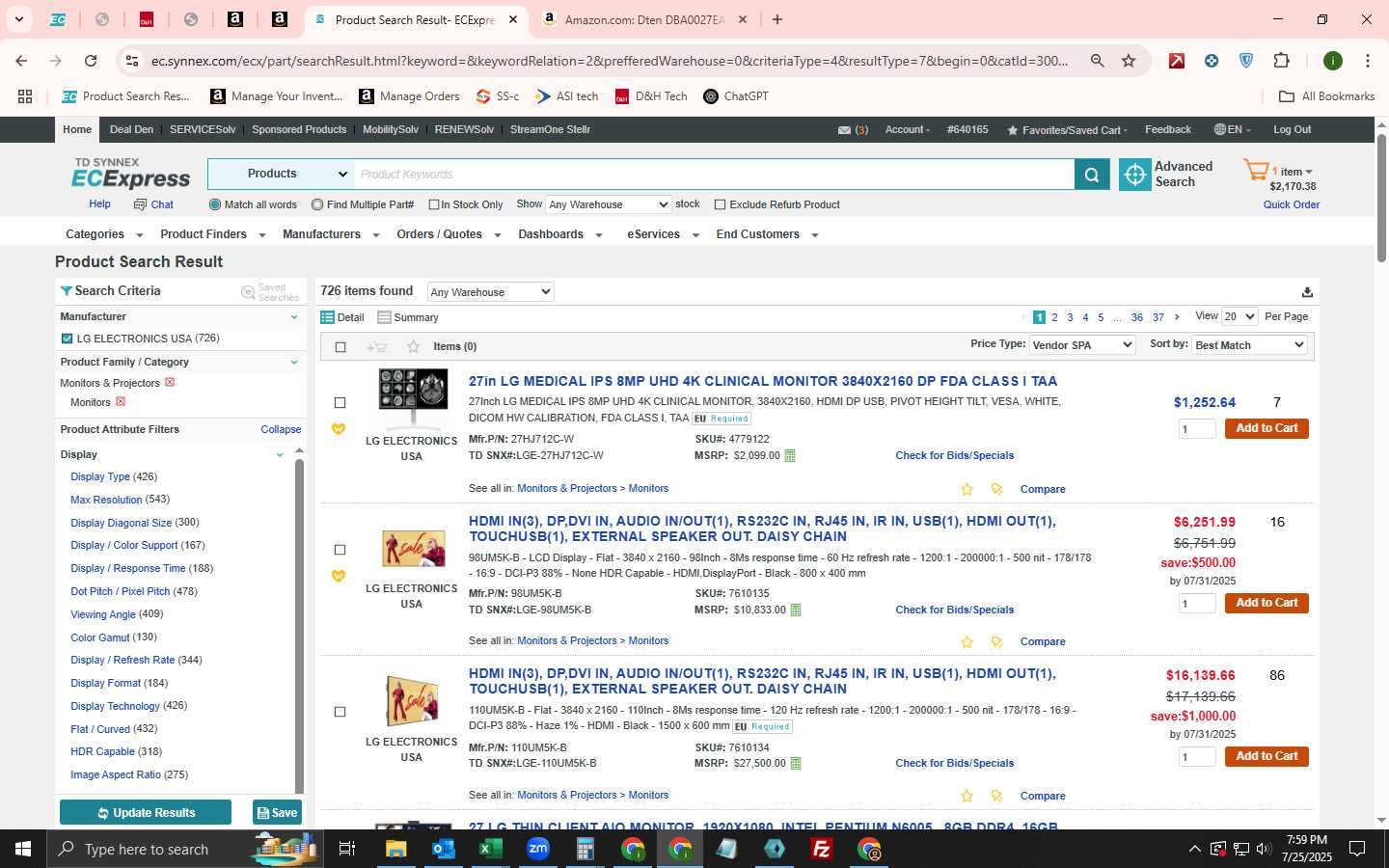The image size is (1389, 868).
Task: Click Compare for the 110UM5K-B item
Action: click(1043, 797)
